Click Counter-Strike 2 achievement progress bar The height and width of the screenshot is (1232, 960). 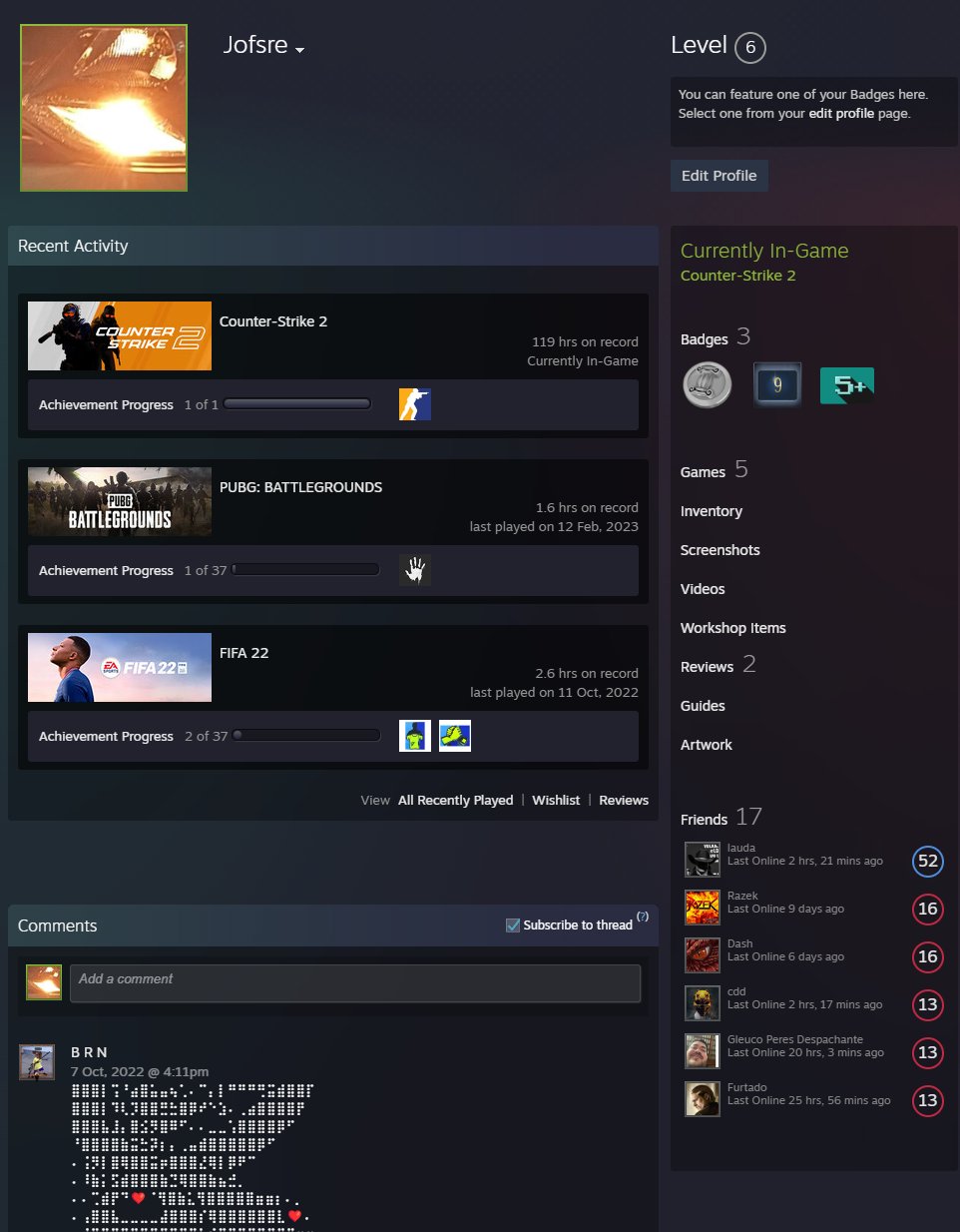297,404
